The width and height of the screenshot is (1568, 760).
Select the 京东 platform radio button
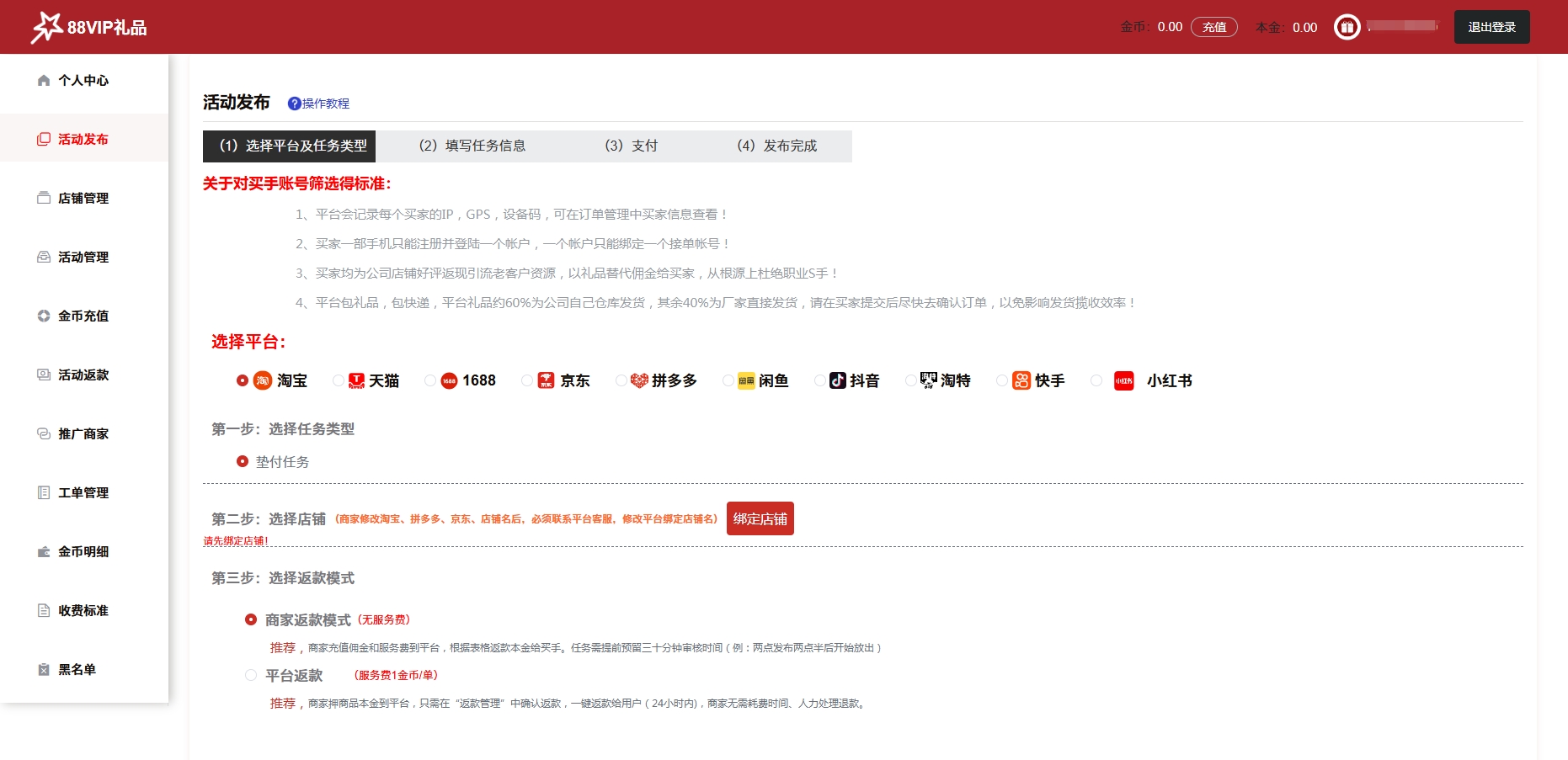527,381
